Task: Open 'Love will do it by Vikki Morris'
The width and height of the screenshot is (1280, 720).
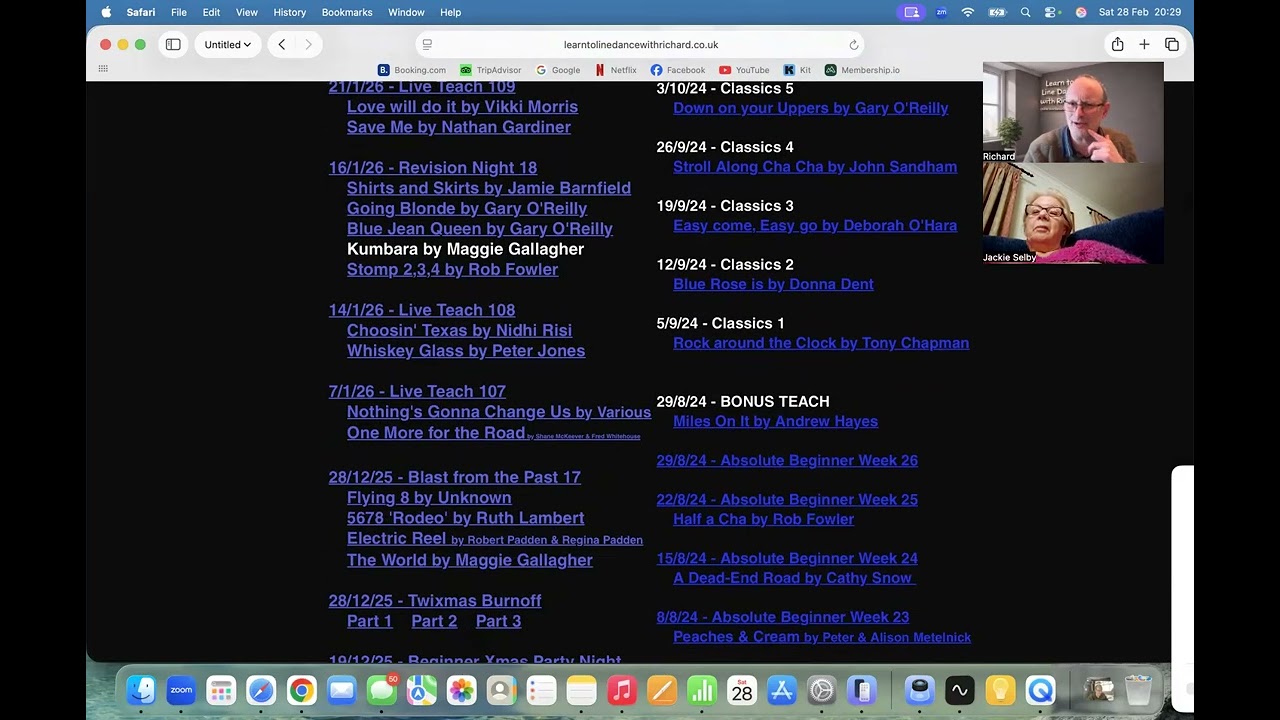Action: pyautogui.click(x=462, y=107)
